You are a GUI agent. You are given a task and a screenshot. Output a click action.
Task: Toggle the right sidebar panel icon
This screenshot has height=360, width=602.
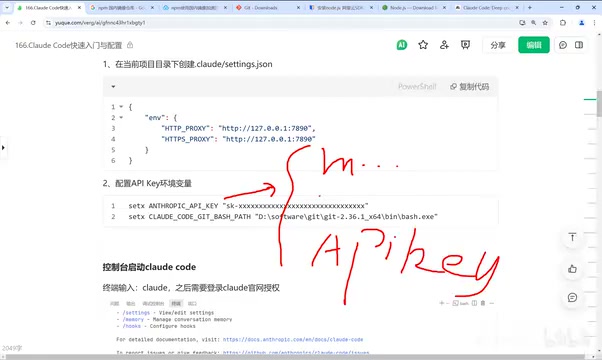(x=579, y=45)
